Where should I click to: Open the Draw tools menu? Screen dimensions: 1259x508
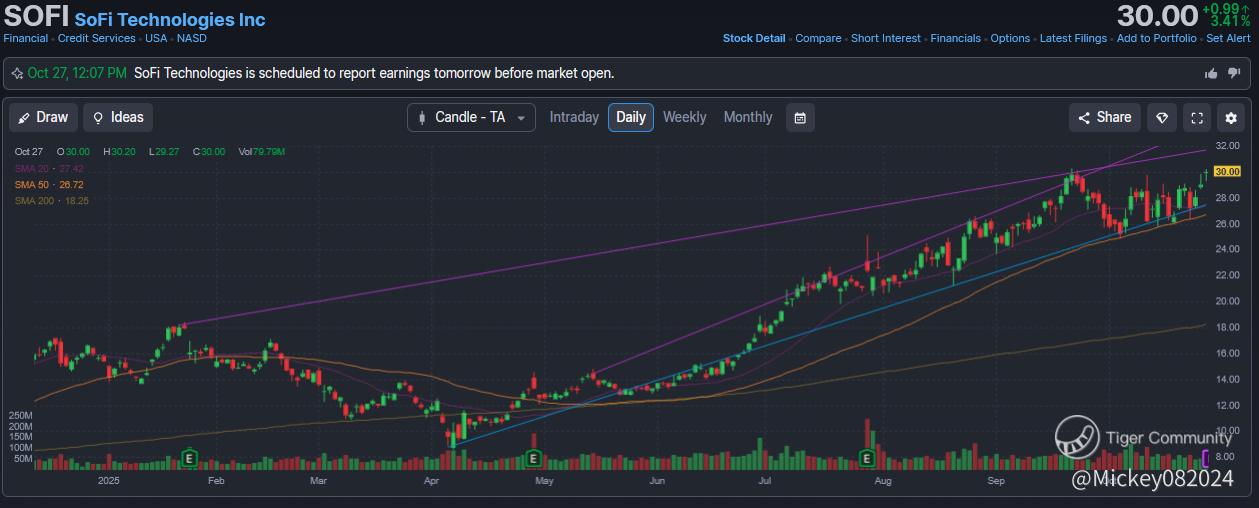[x=43, y=117]
